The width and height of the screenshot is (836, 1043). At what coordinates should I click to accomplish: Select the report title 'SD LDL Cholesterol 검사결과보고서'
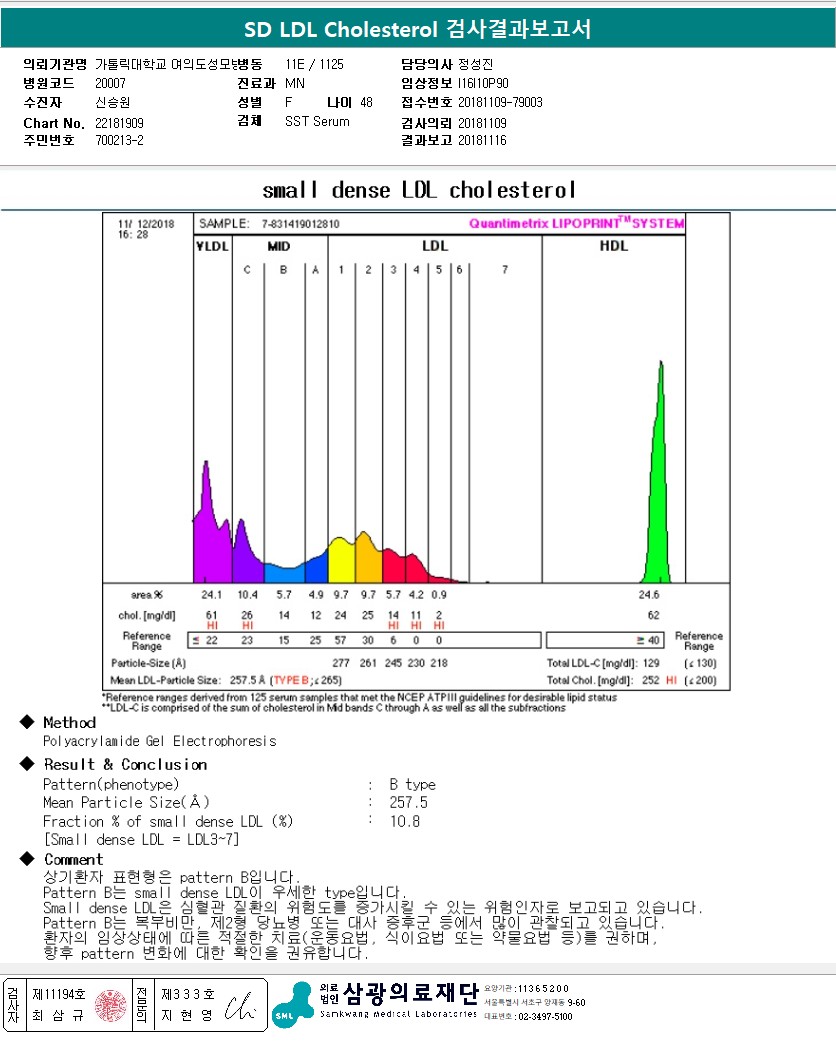[418, 29]
